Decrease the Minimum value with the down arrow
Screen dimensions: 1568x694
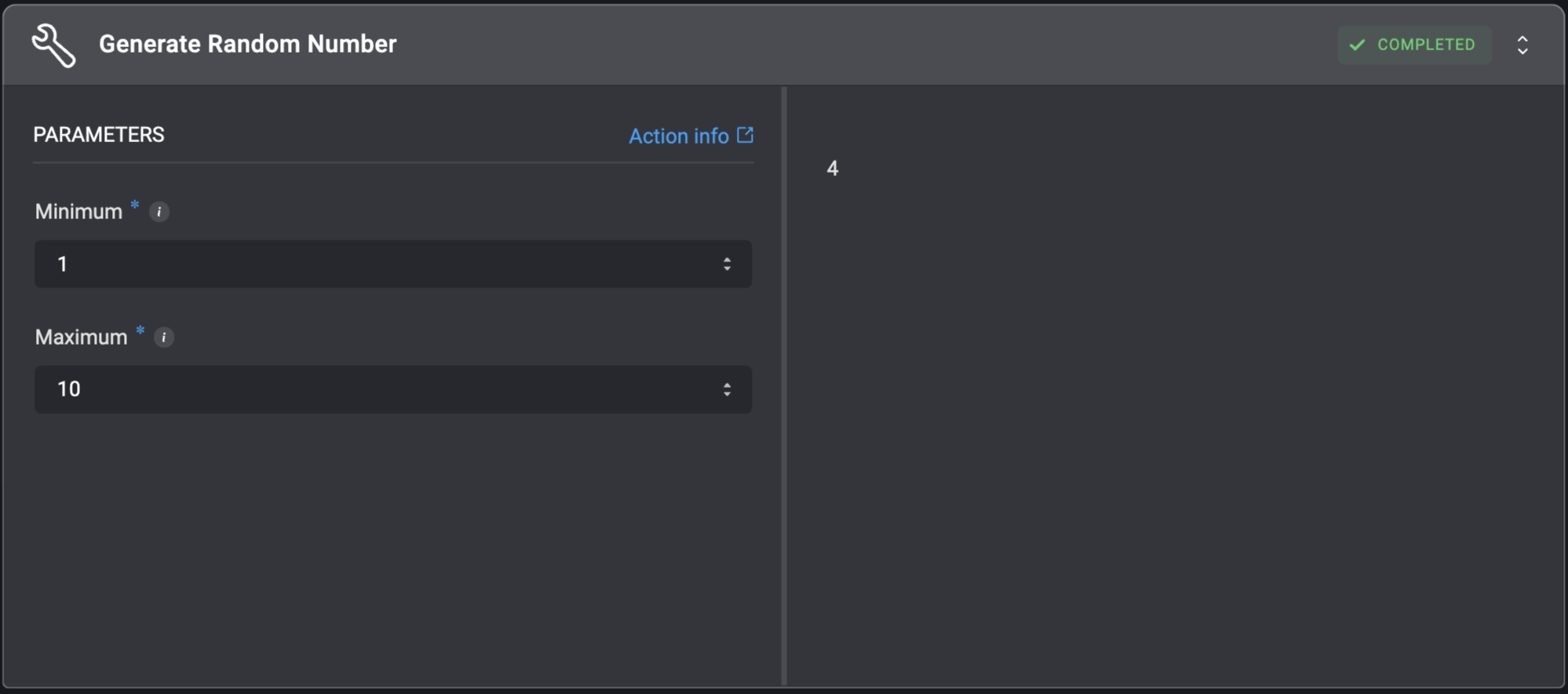pos(727,268)
